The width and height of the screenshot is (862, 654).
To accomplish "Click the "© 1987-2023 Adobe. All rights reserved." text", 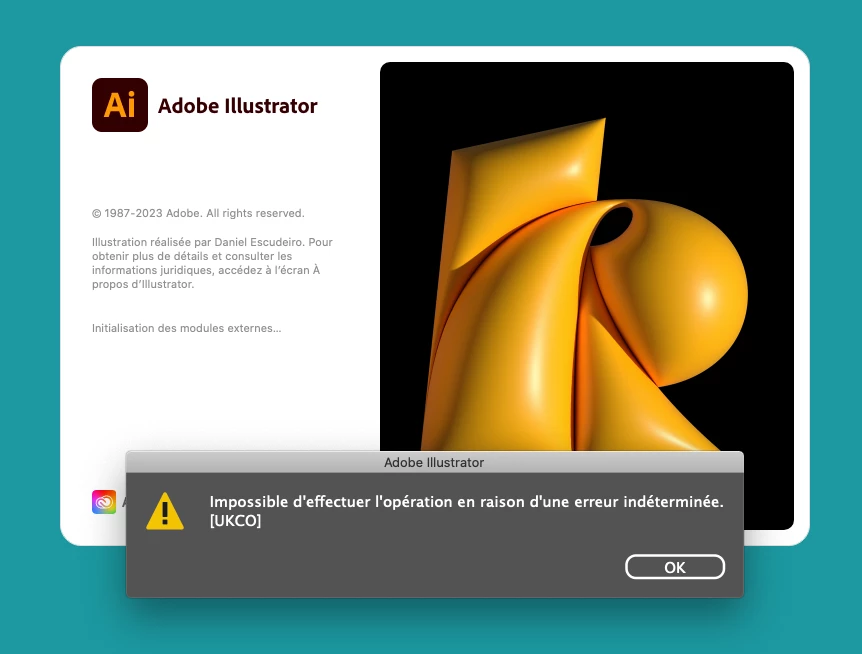I will tap(198, 213).
